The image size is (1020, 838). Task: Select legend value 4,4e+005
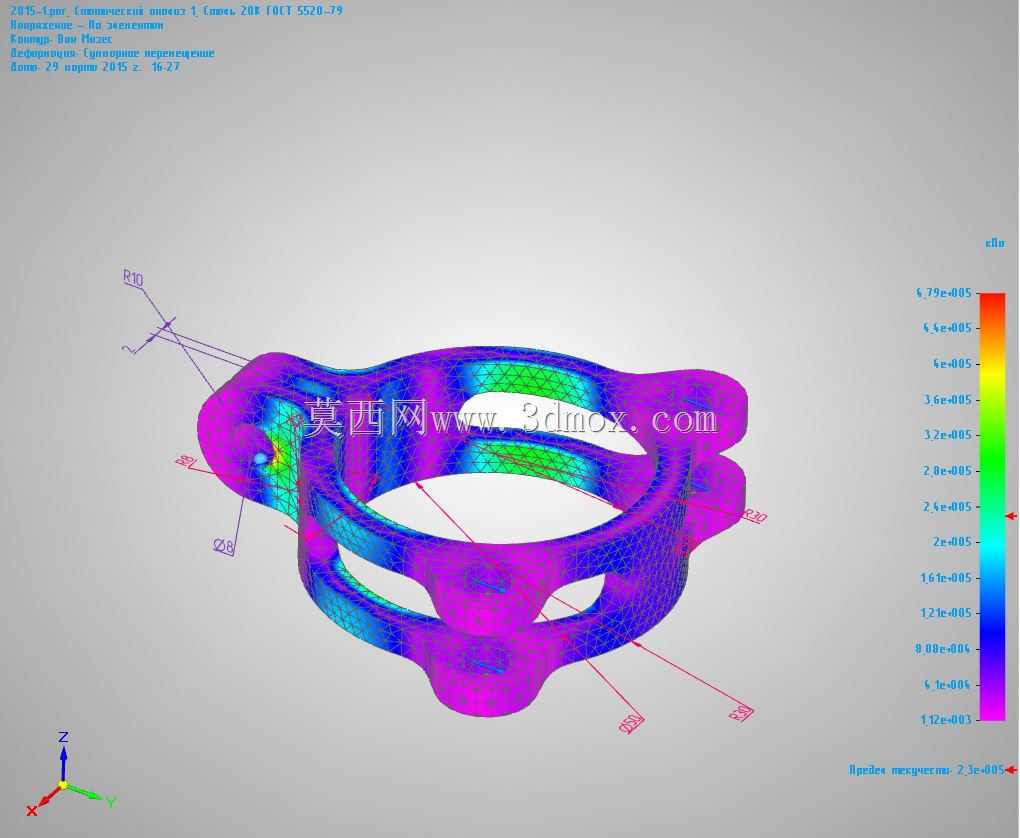click(x=947, y=328)
